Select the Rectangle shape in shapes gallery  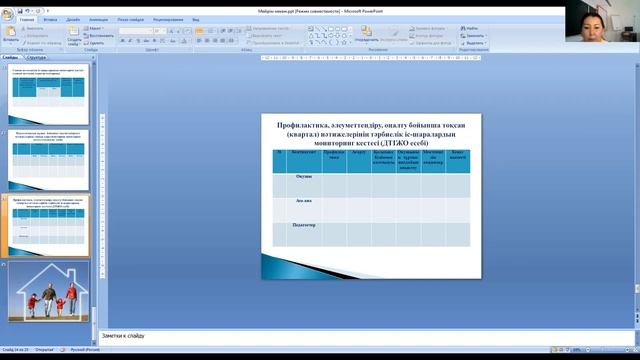331,29
